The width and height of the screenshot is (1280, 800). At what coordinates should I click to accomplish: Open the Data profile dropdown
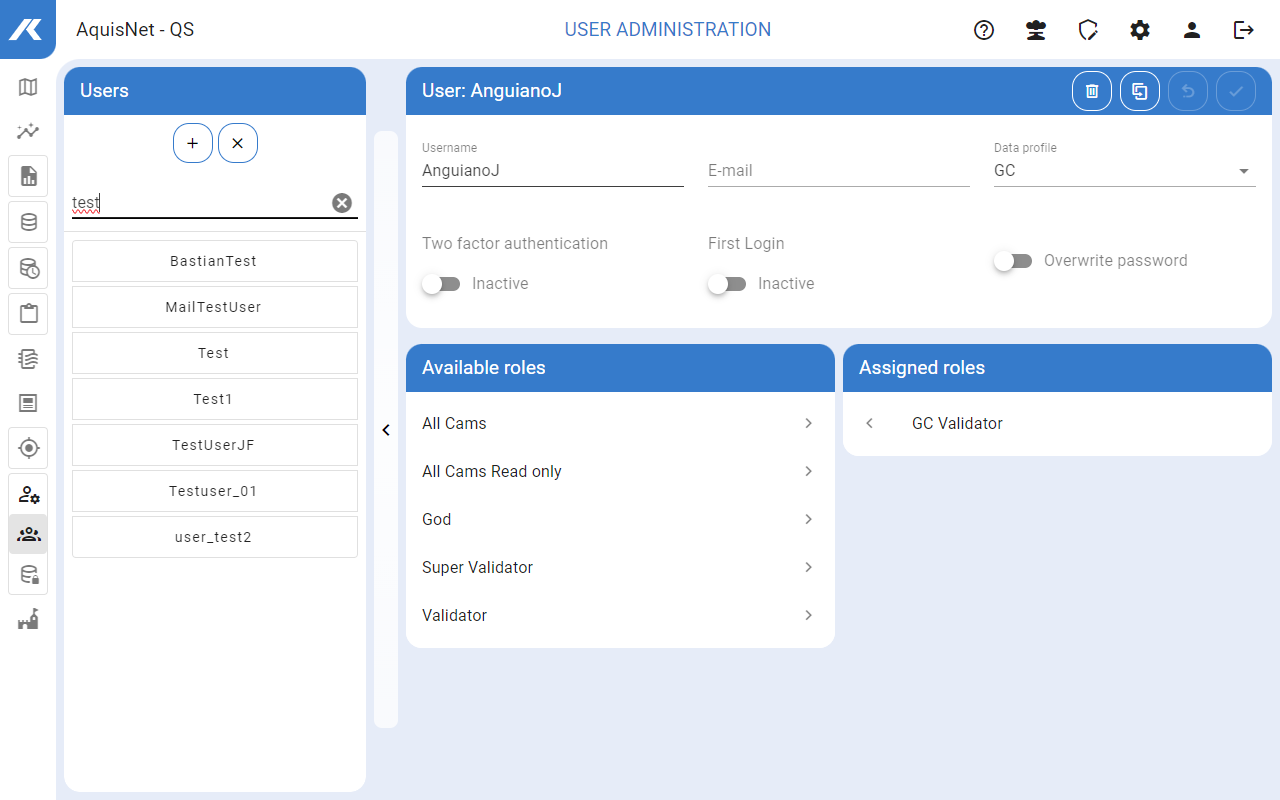(x=1124, y=171)
